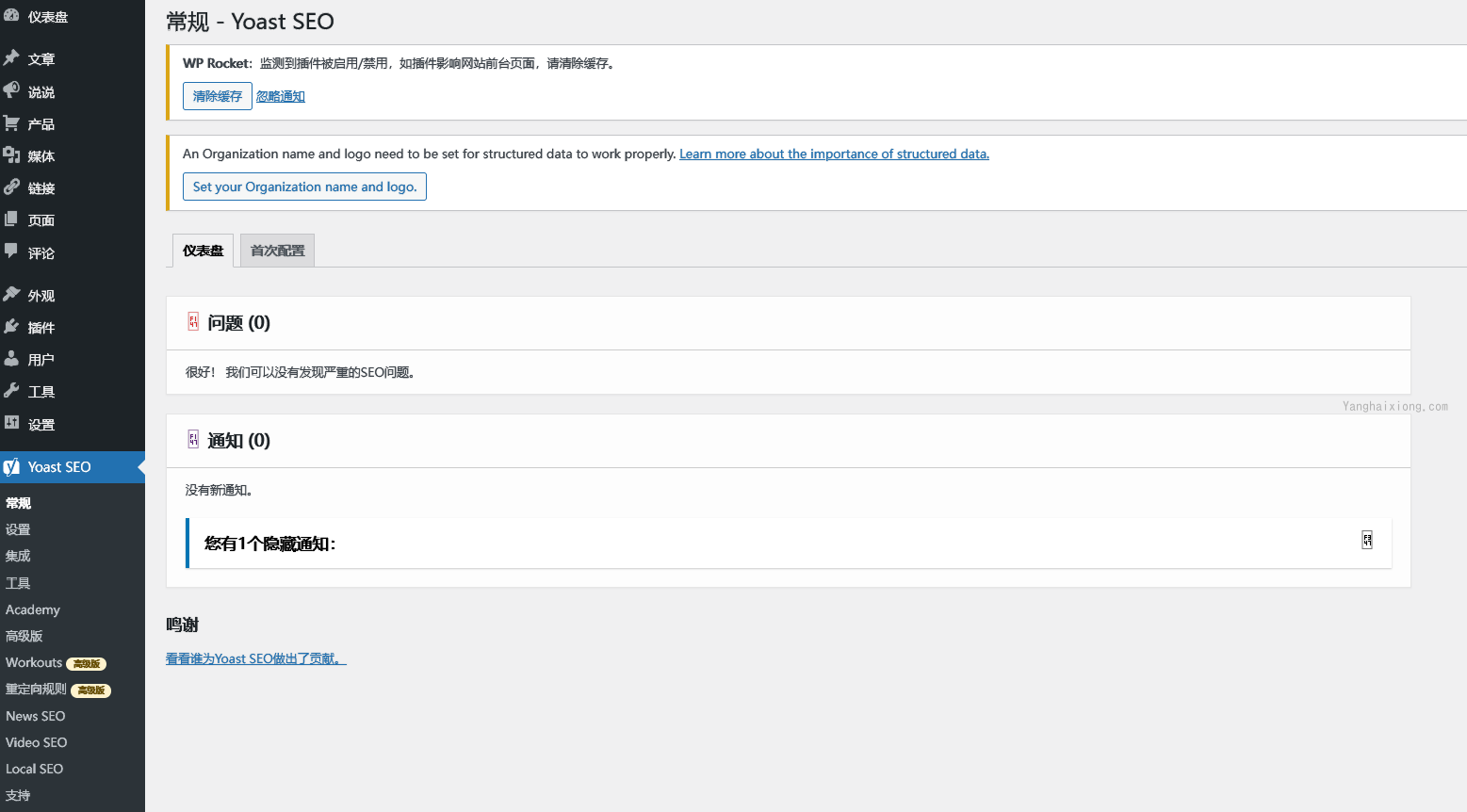Click the 问题 (0) section heading
Image resolution: width=1467 pixels, height=812 pixels.
[239, 323]
